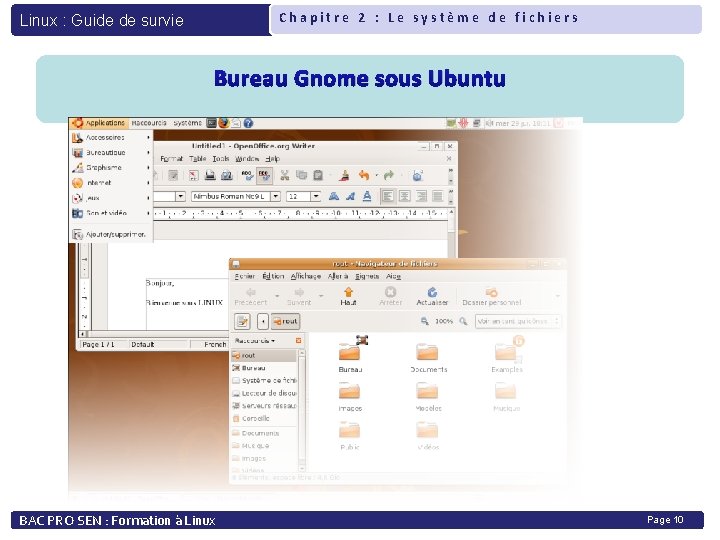Go to Dossier personnel in file browser
720x540 pixels.
coord(491,296)
